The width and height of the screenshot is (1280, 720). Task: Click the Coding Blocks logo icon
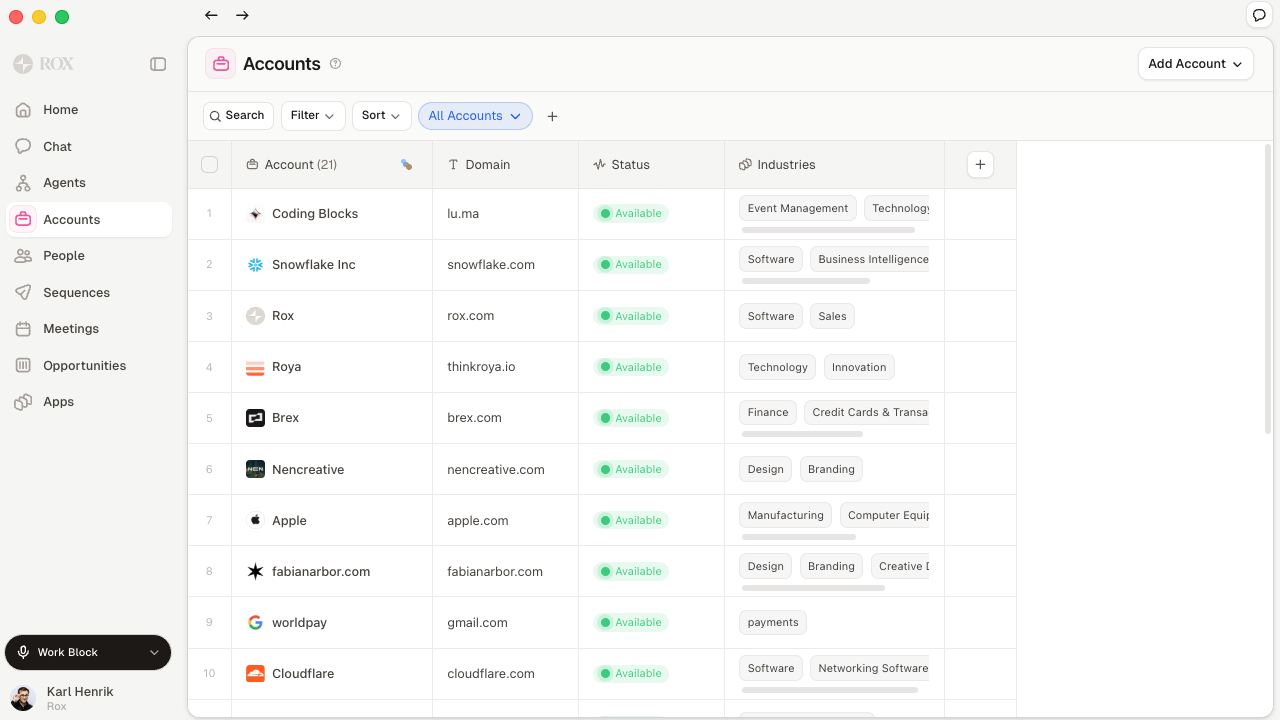pos(255,214)
